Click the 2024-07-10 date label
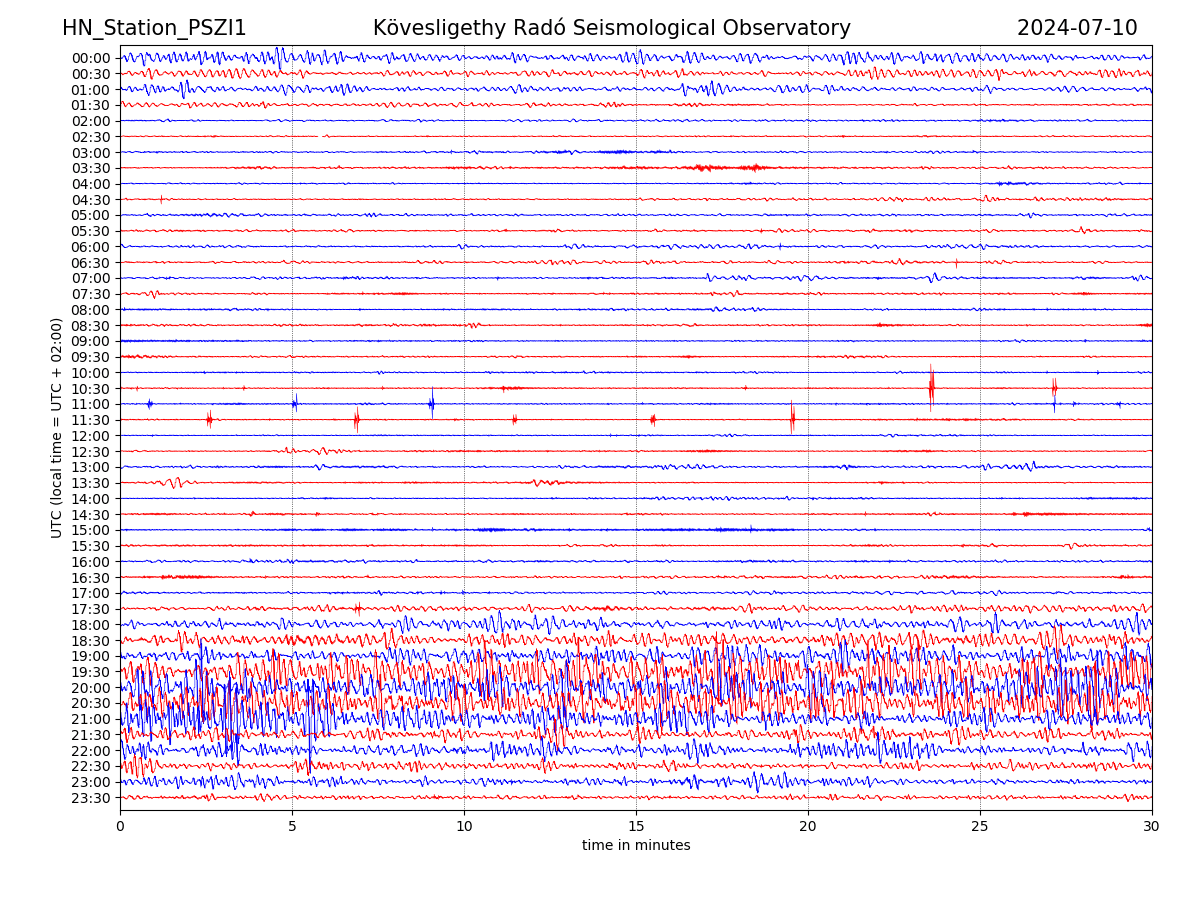Image resolution: width=1200 pixels, height=900 pixels. pos(1076,28)
